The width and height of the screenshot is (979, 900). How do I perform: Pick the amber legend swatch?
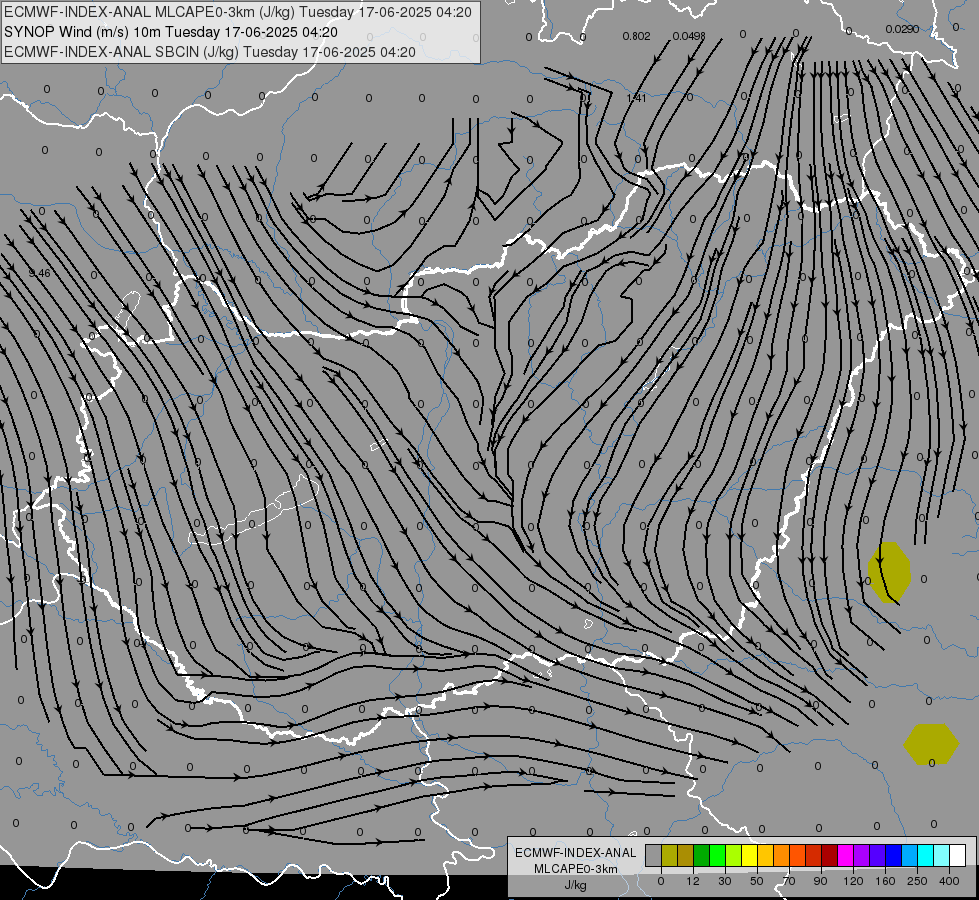(x=765, y=855)
